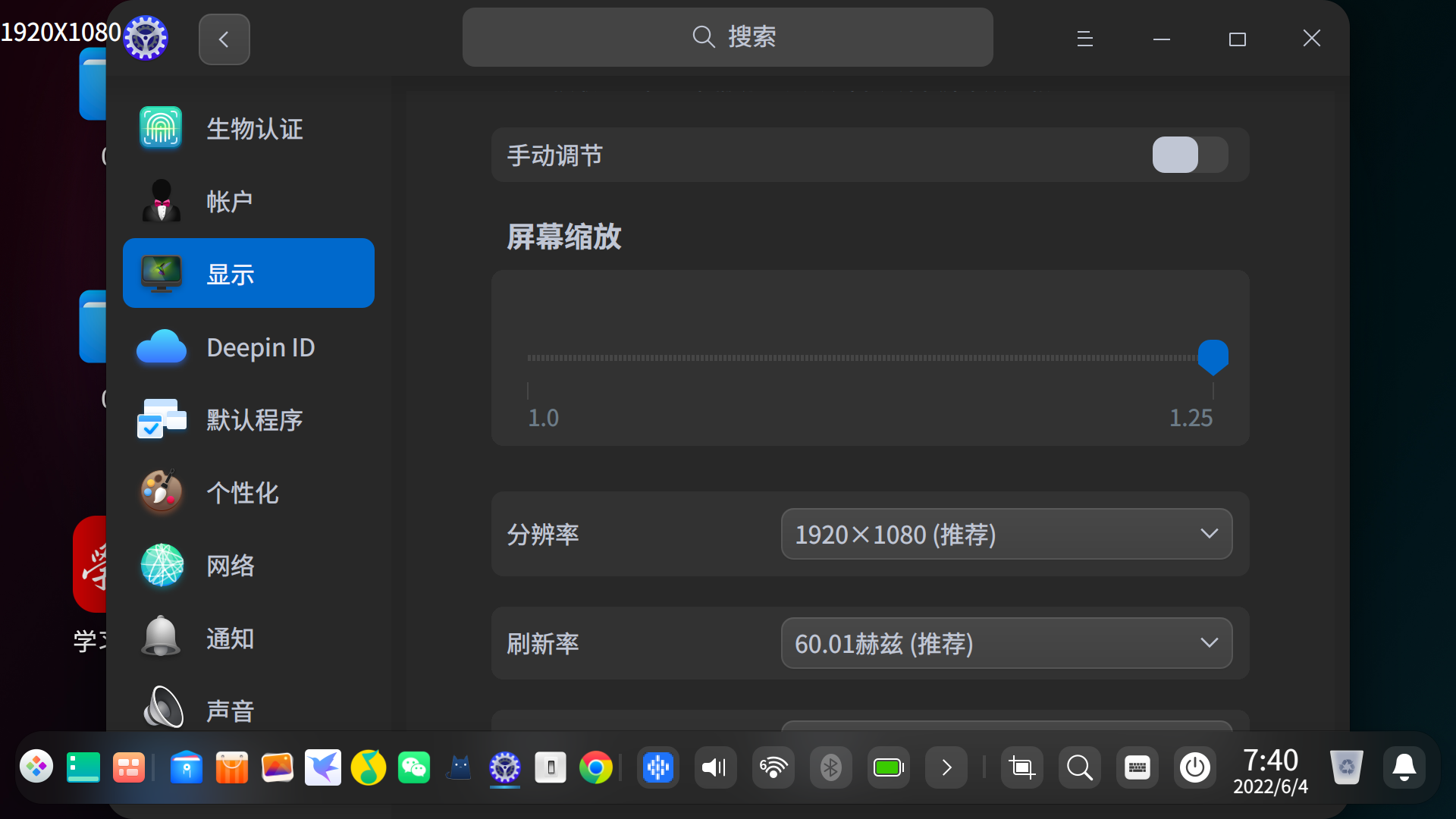The width and height of the screenshot is (1456, 819).
Task: Click the power button in the taskbar
Action: (x=1195, y=767)
